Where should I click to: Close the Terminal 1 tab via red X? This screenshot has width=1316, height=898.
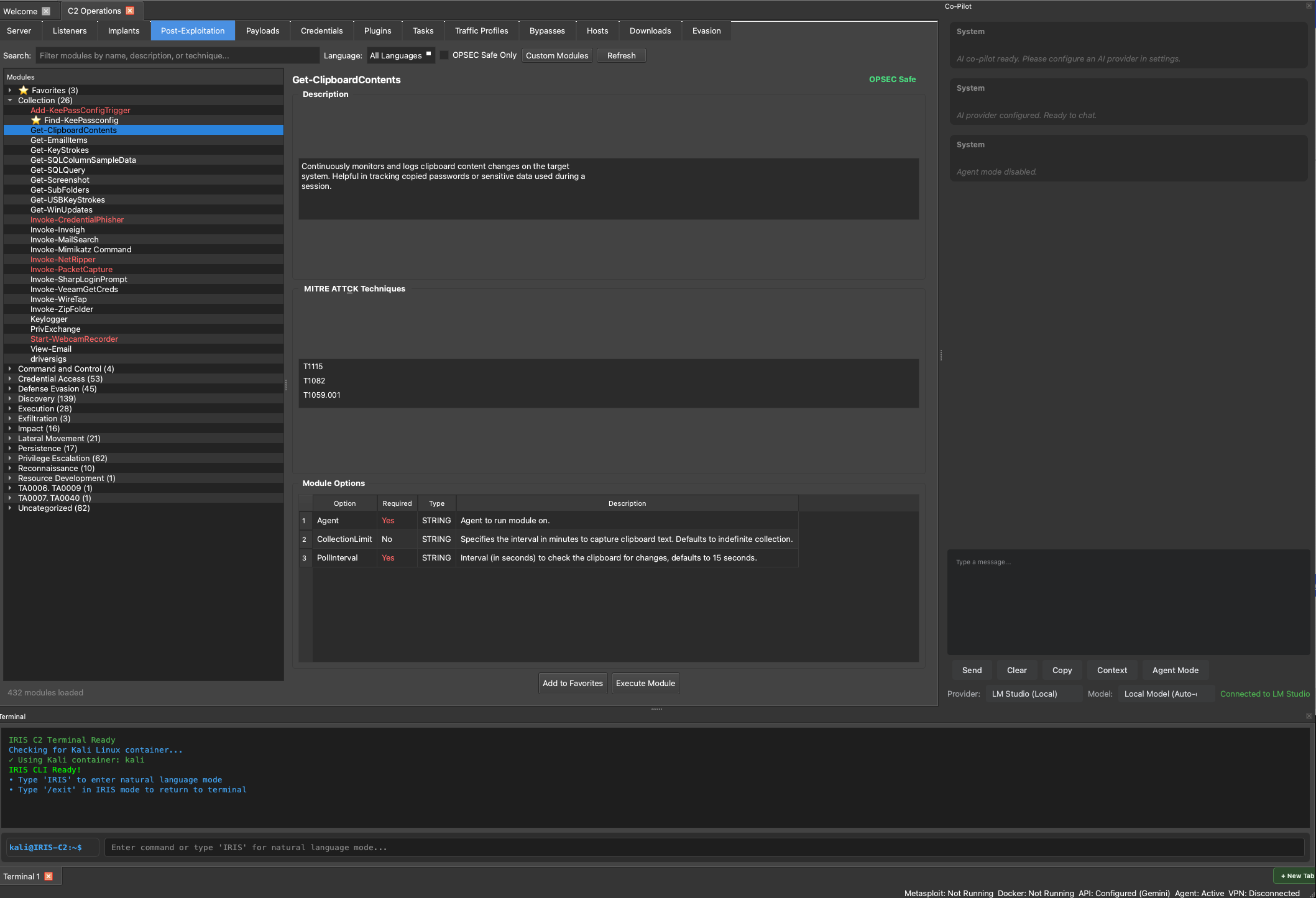48,876
